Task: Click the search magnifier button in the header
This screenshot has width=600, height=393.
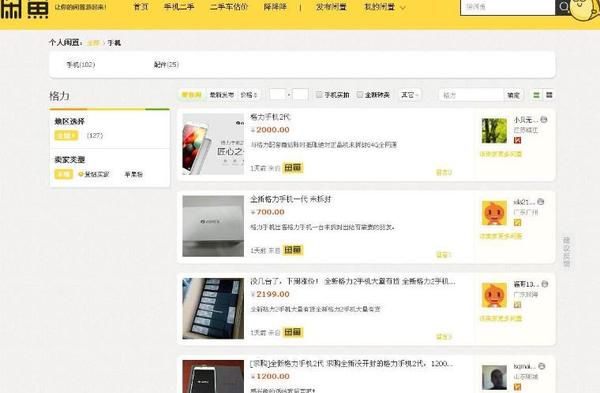Action: (564, 7)
